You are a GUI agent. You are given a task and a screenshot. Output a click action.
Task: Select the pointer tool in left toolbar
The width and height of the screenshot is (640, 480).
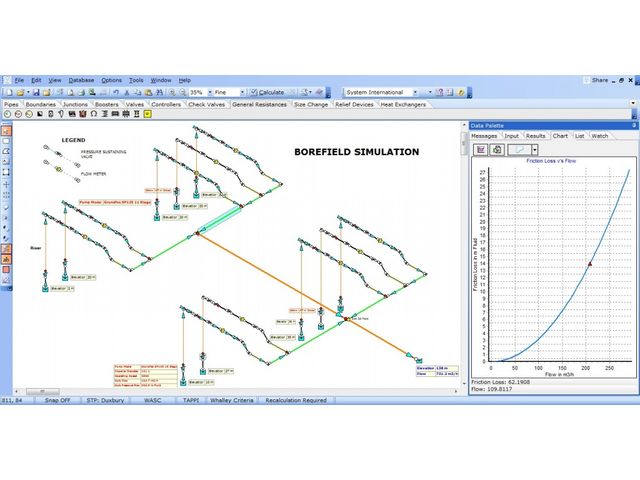point(6,128)
